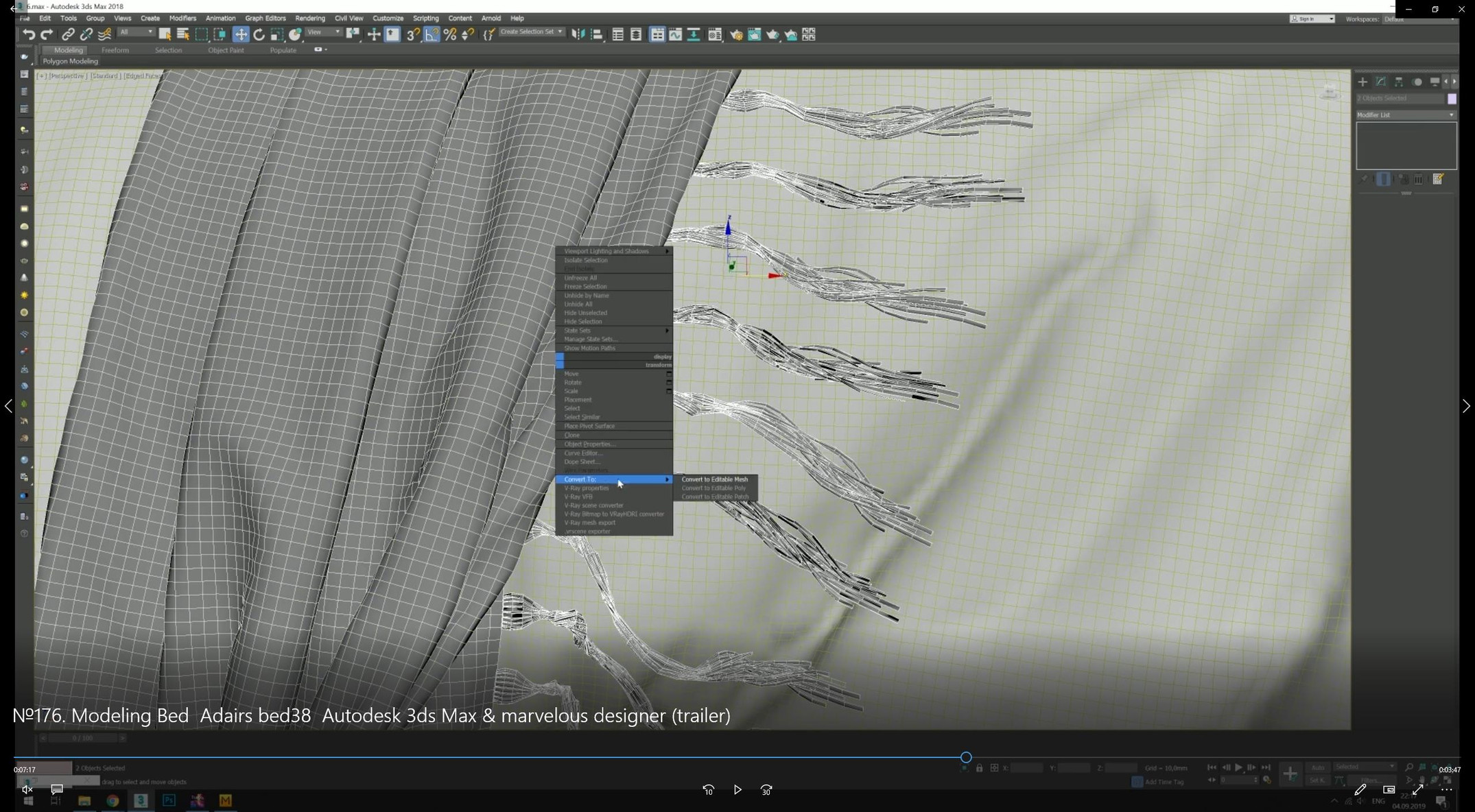
Task: Click the video seek bar handle
Action: tap(966, 757)
